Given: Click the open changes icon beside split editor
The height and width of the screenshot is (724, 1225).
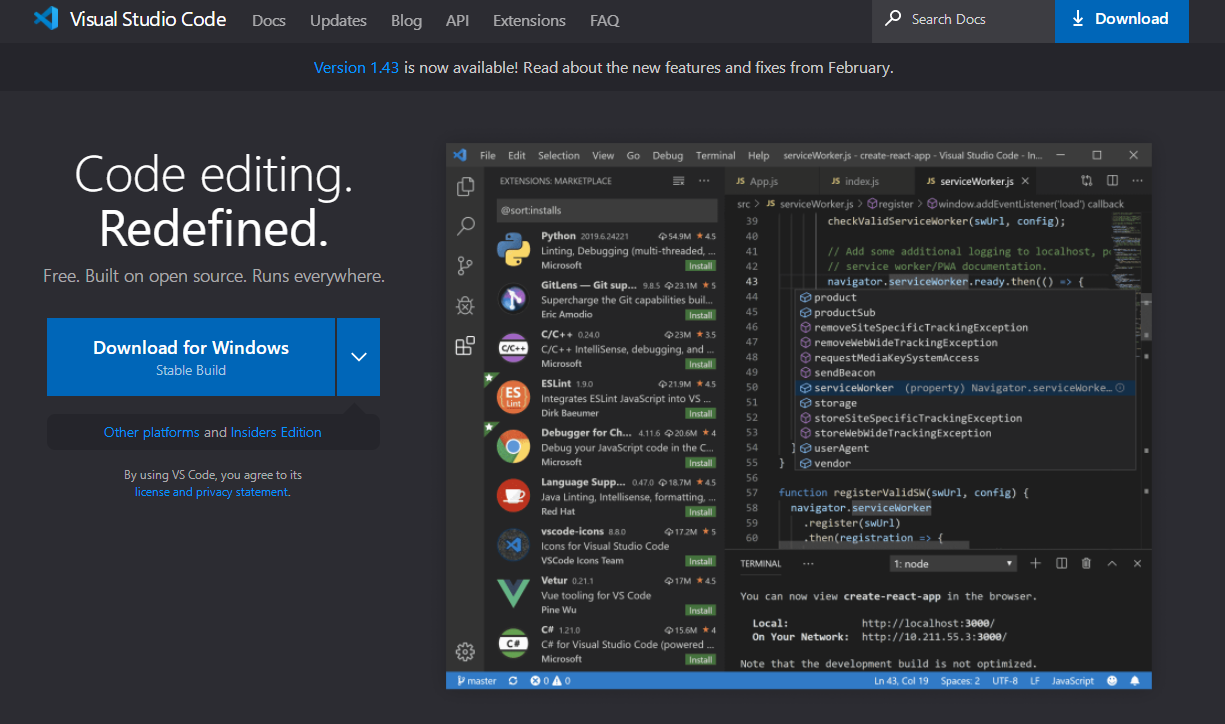Looking at the screenshot, I should [x=1087, y=181].
